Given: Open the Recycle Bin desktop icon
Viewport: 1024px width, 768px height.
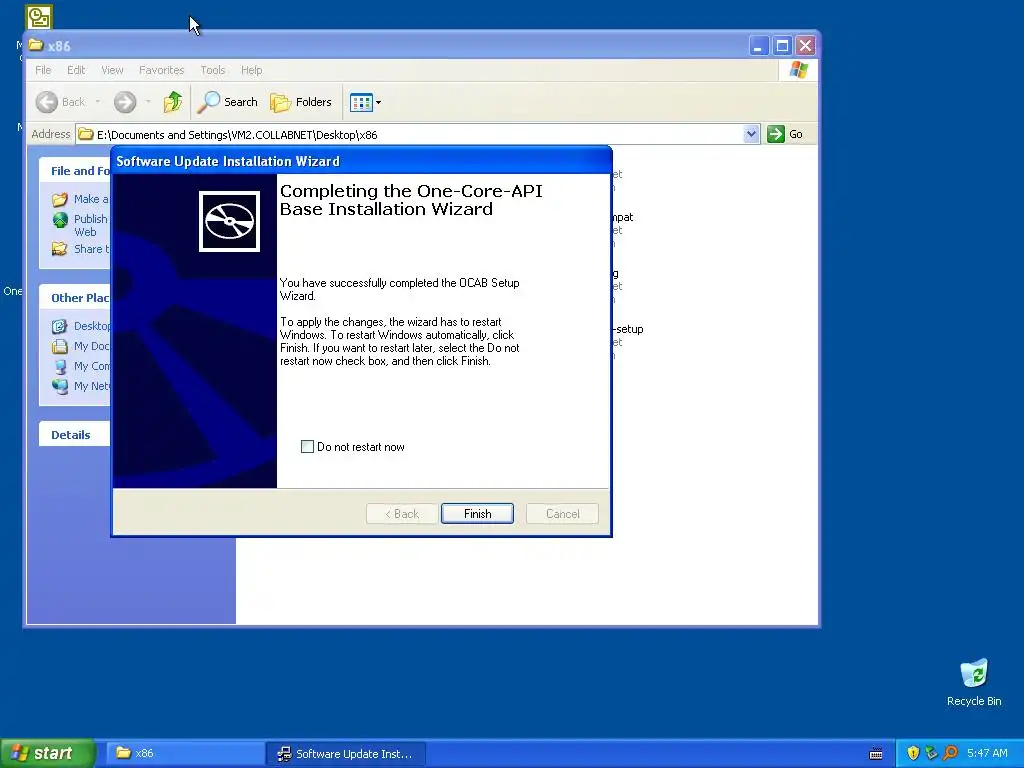Looking at the screenshot, I should pos(974,682).
